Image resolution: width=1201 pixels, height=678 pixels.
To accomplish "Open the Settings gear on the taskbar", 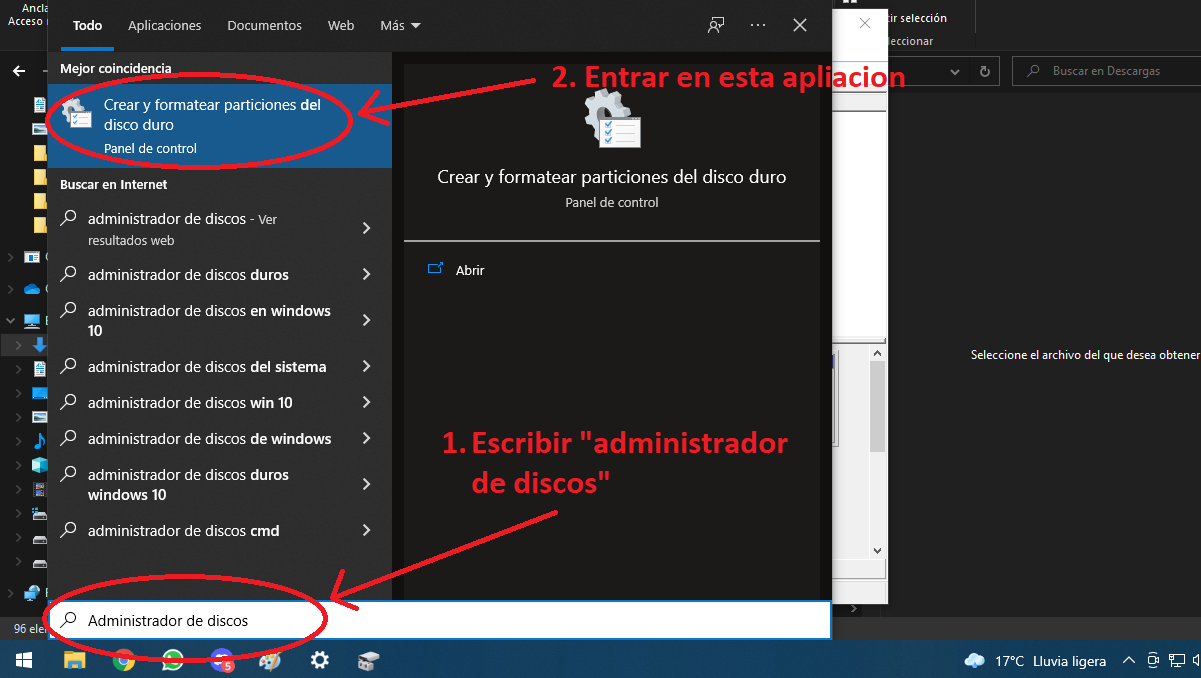I will coord(320,660).
